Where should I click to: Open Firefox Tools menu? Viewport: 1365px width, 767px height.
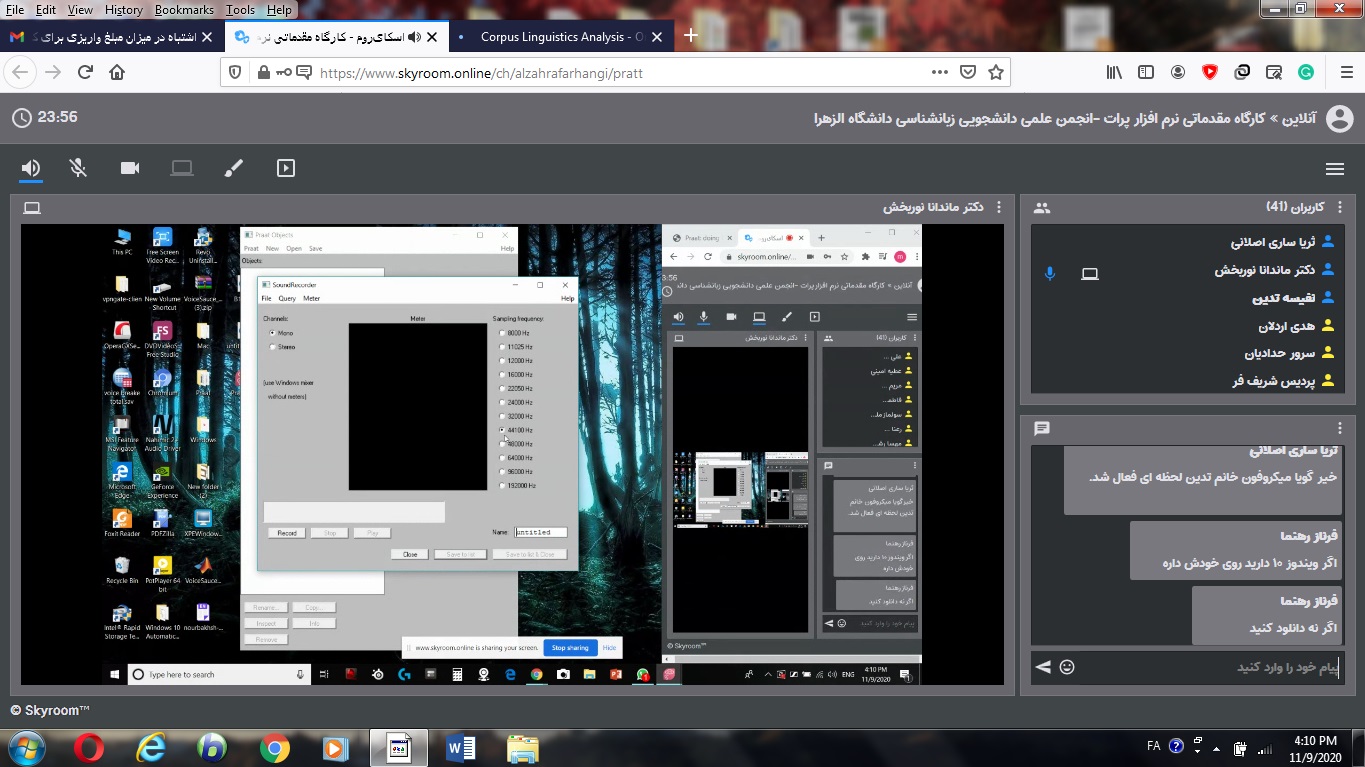pyautogui.click(x=240, y=9)
